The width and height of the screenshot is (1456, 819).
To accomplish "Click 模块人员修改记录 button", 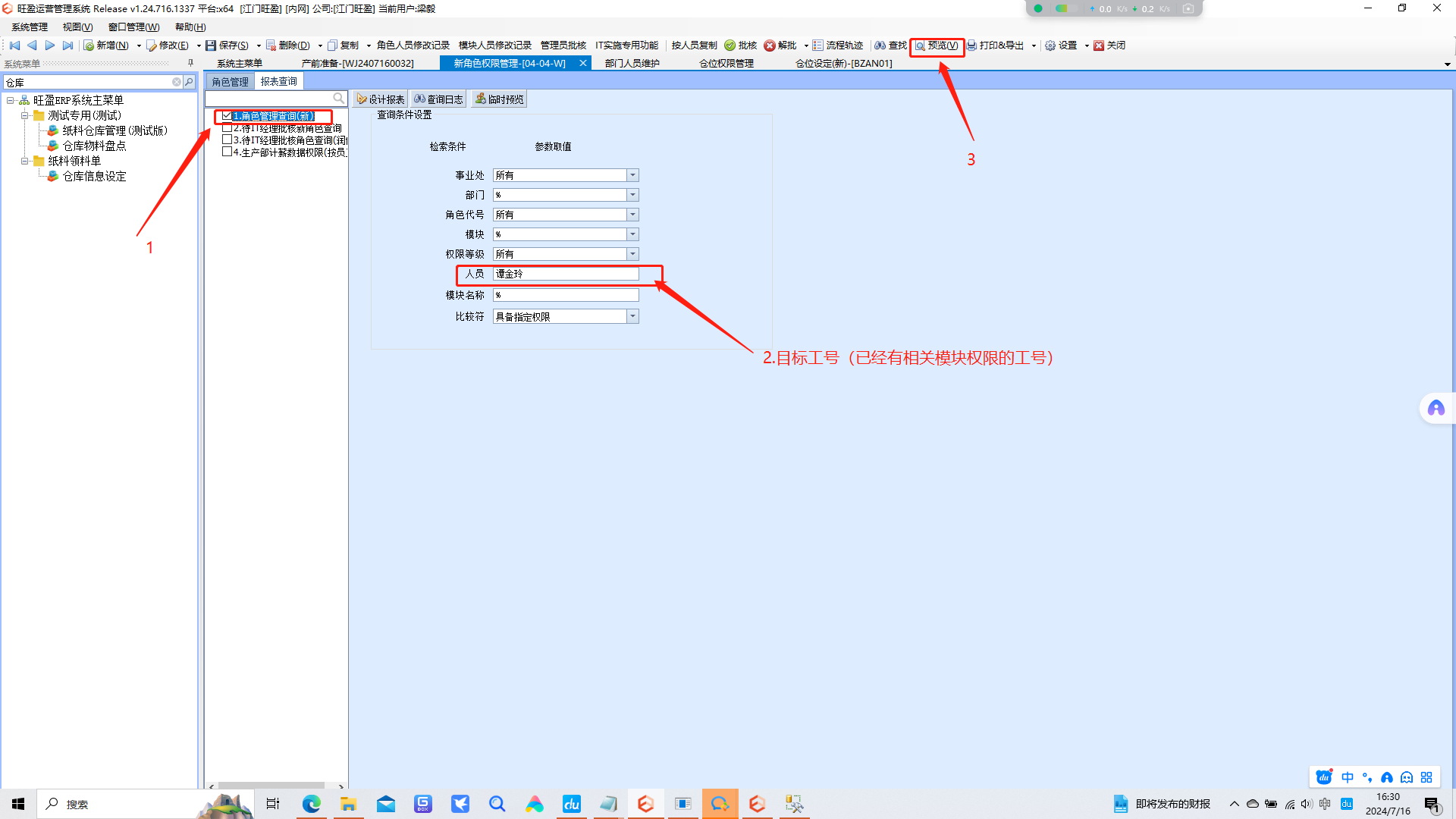I will [495, 45].
